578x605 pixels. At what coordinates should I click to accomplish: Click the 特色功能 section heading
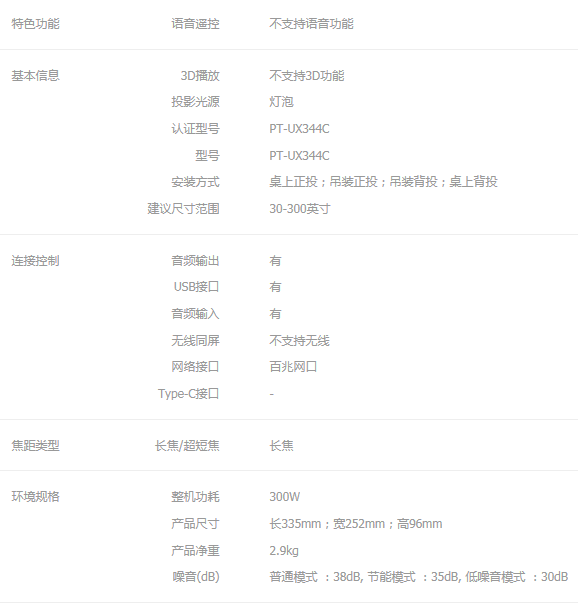coord(35,24)
